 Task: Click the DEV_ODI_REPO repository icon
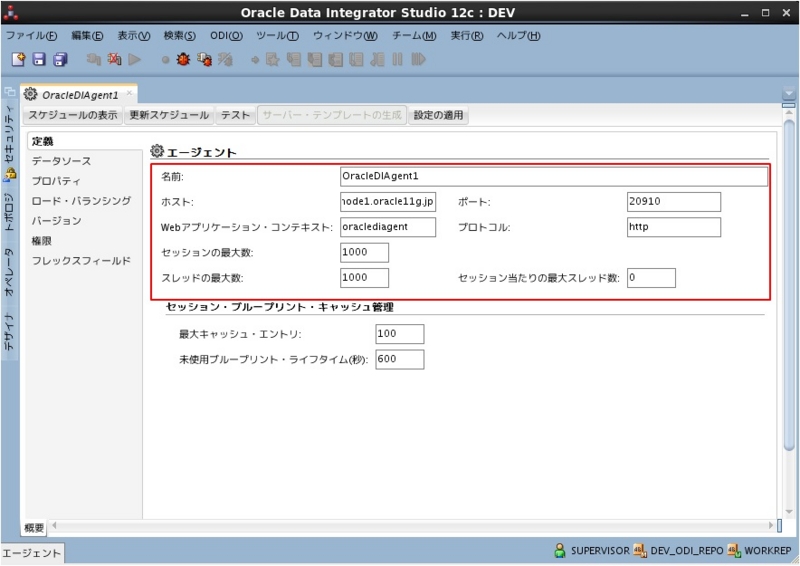coord(640,550)
